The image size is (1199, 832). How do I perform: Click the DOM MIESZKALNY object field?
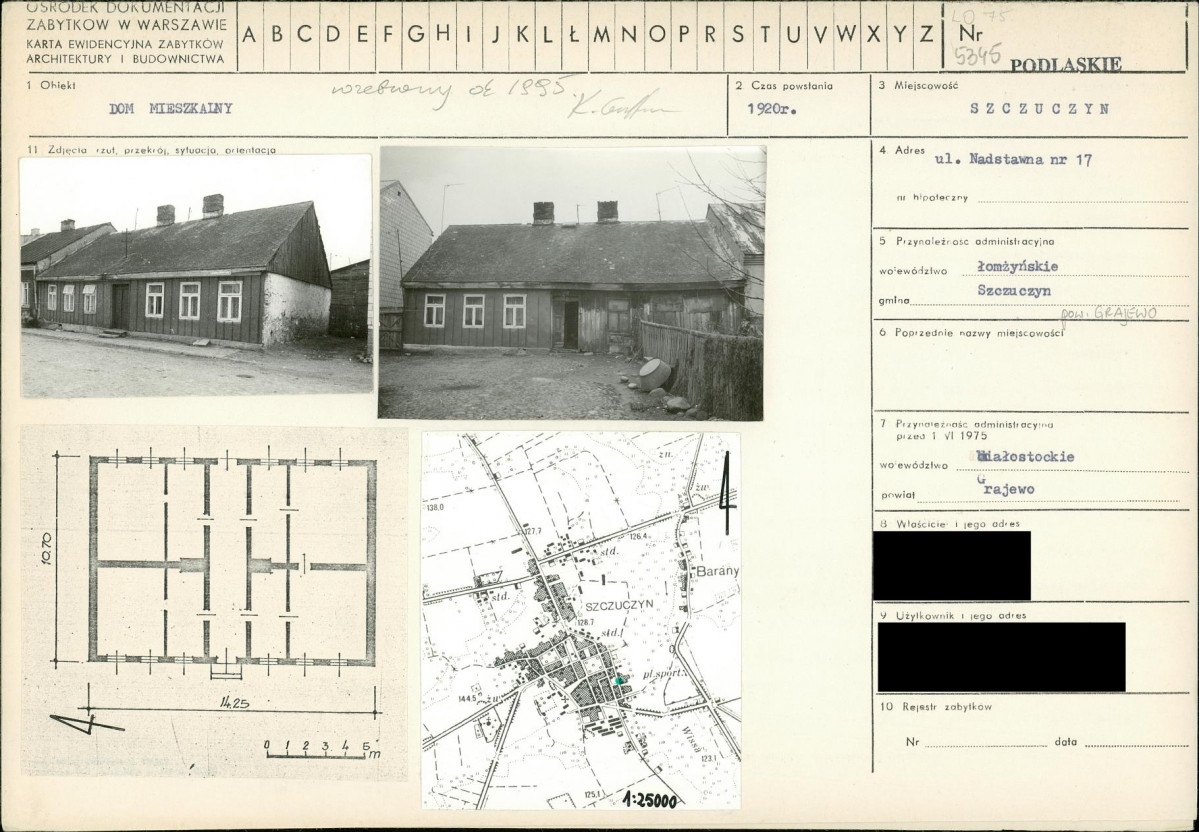pyautogui.click(x=171, y=109)
